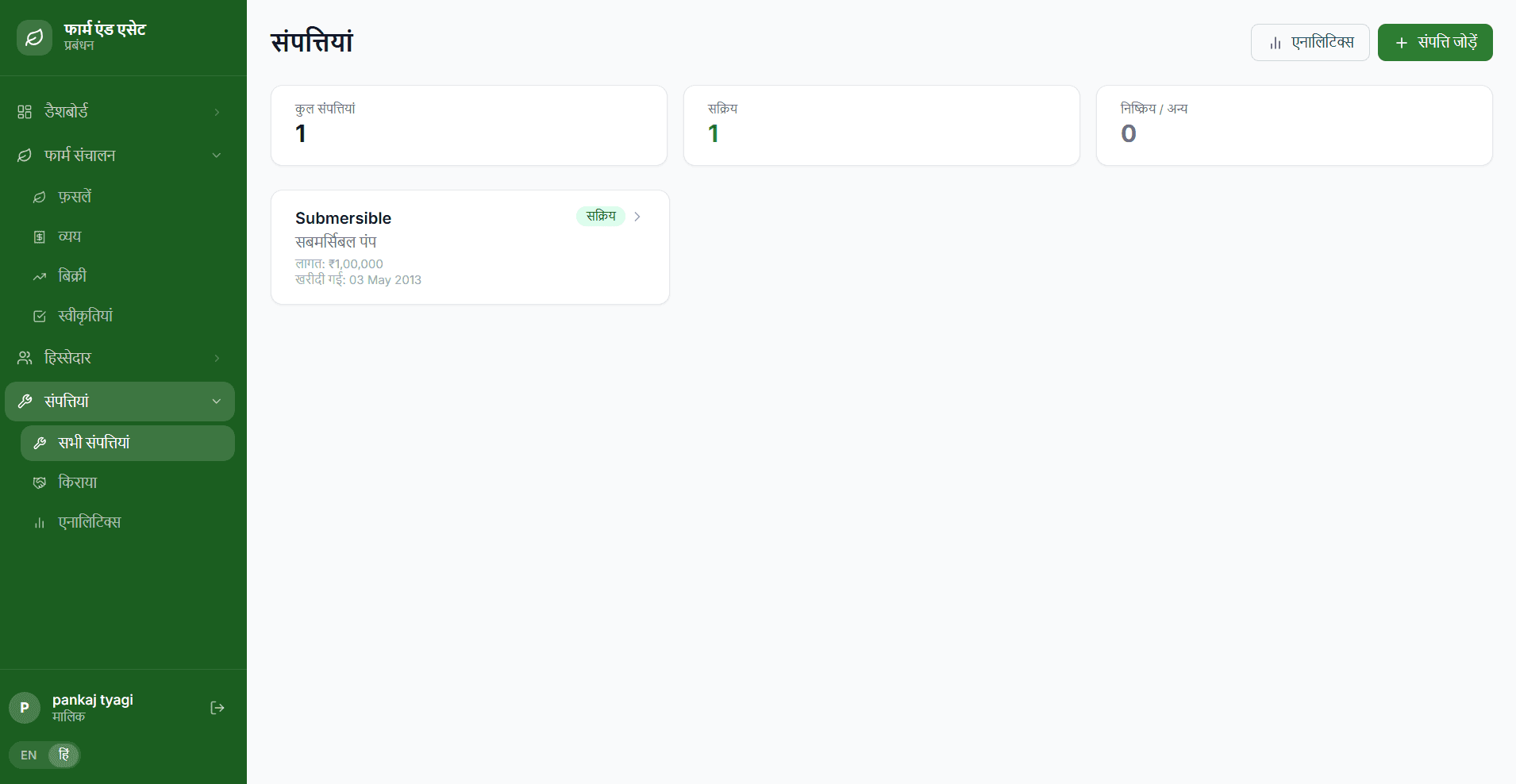Open the Submersible asset card title
The height and width of the screenshot is (784, 1516).
[x=343, y=218]
